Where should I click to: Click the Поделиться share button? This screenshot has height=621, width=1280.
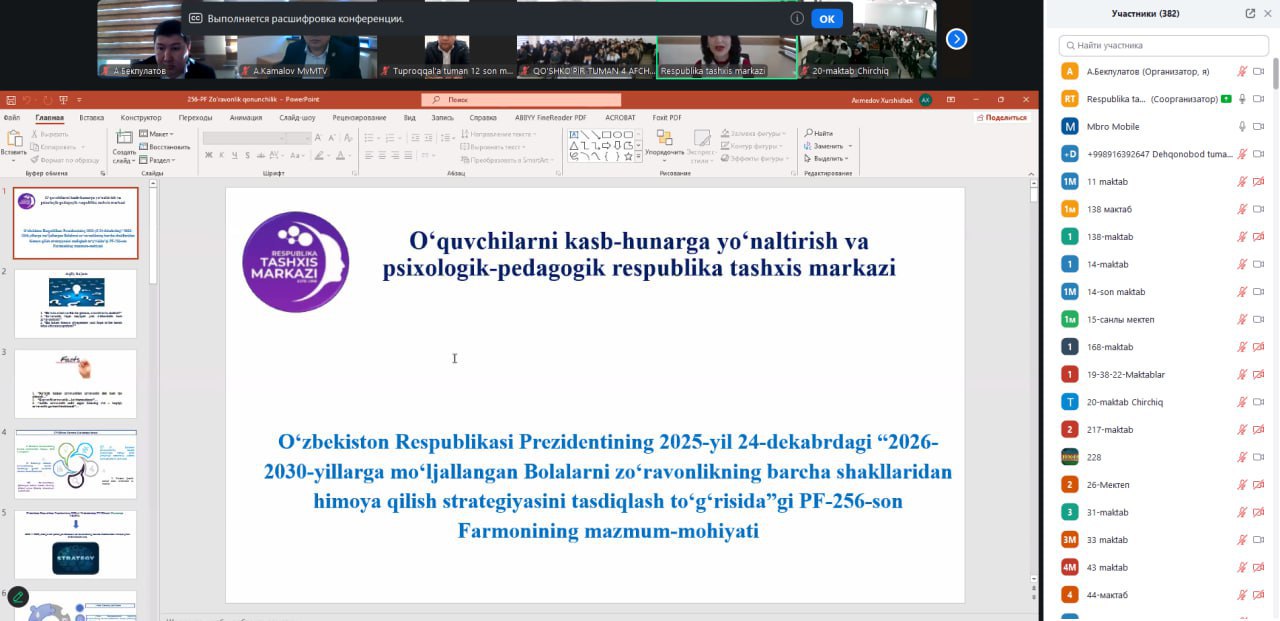point(1003,117)
